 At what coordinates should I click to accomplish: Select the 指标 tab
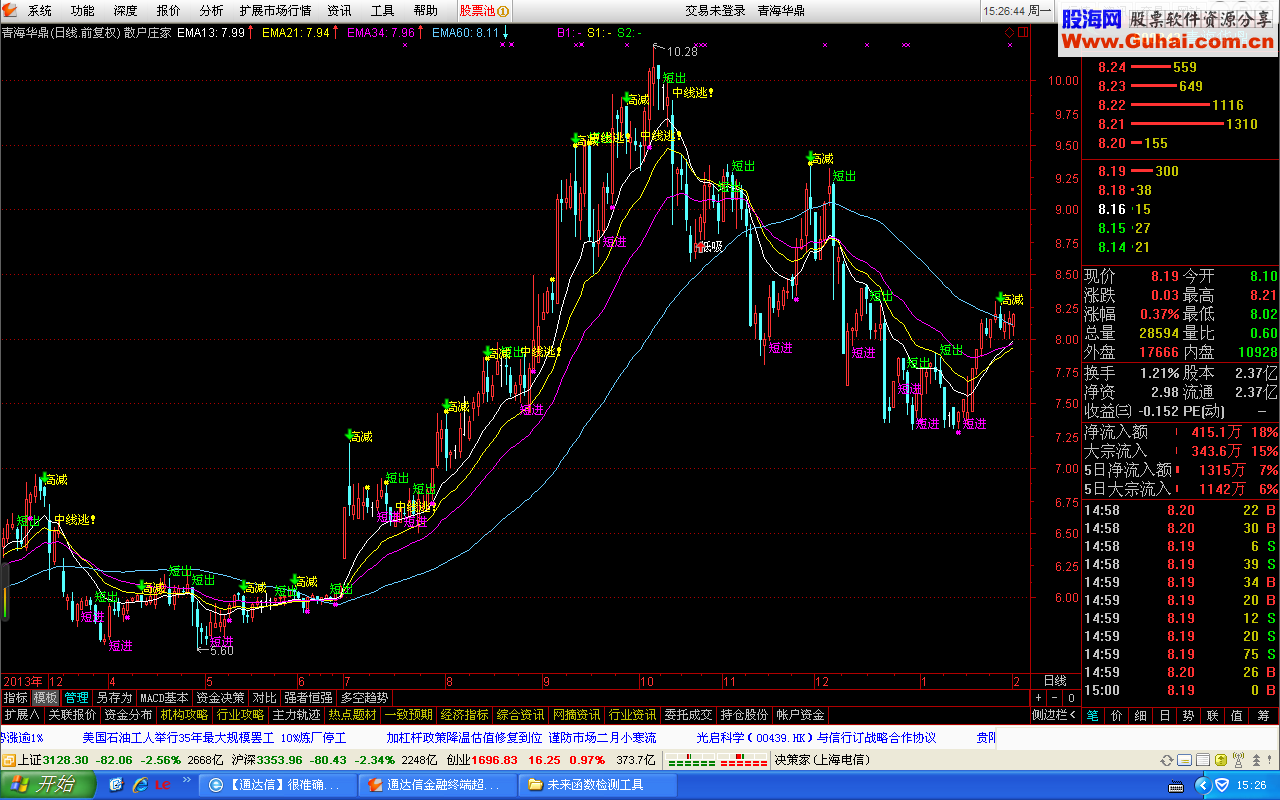pos(15,697)
